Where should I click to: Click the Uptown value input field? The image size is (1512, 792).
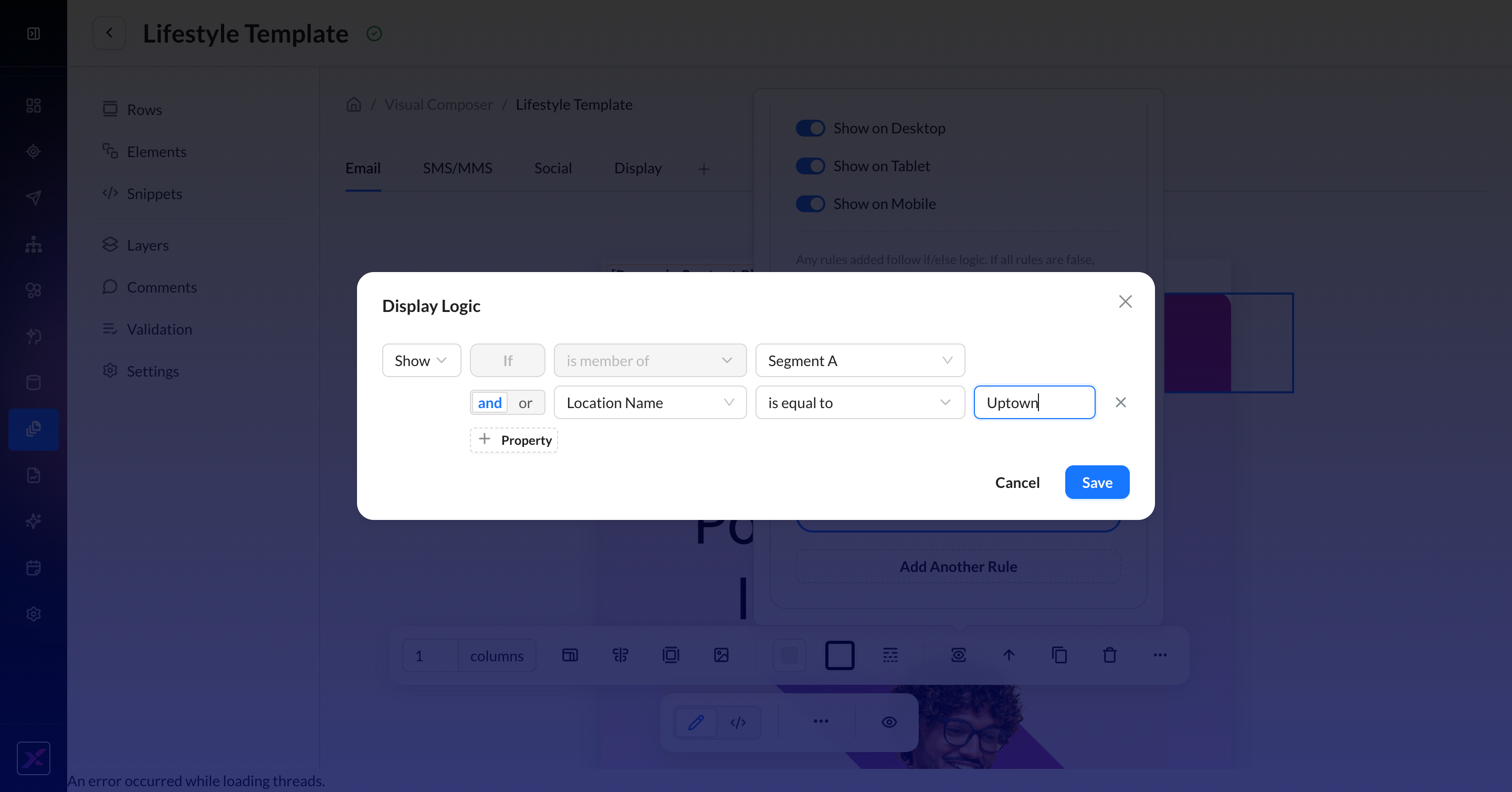[1034, 403]
